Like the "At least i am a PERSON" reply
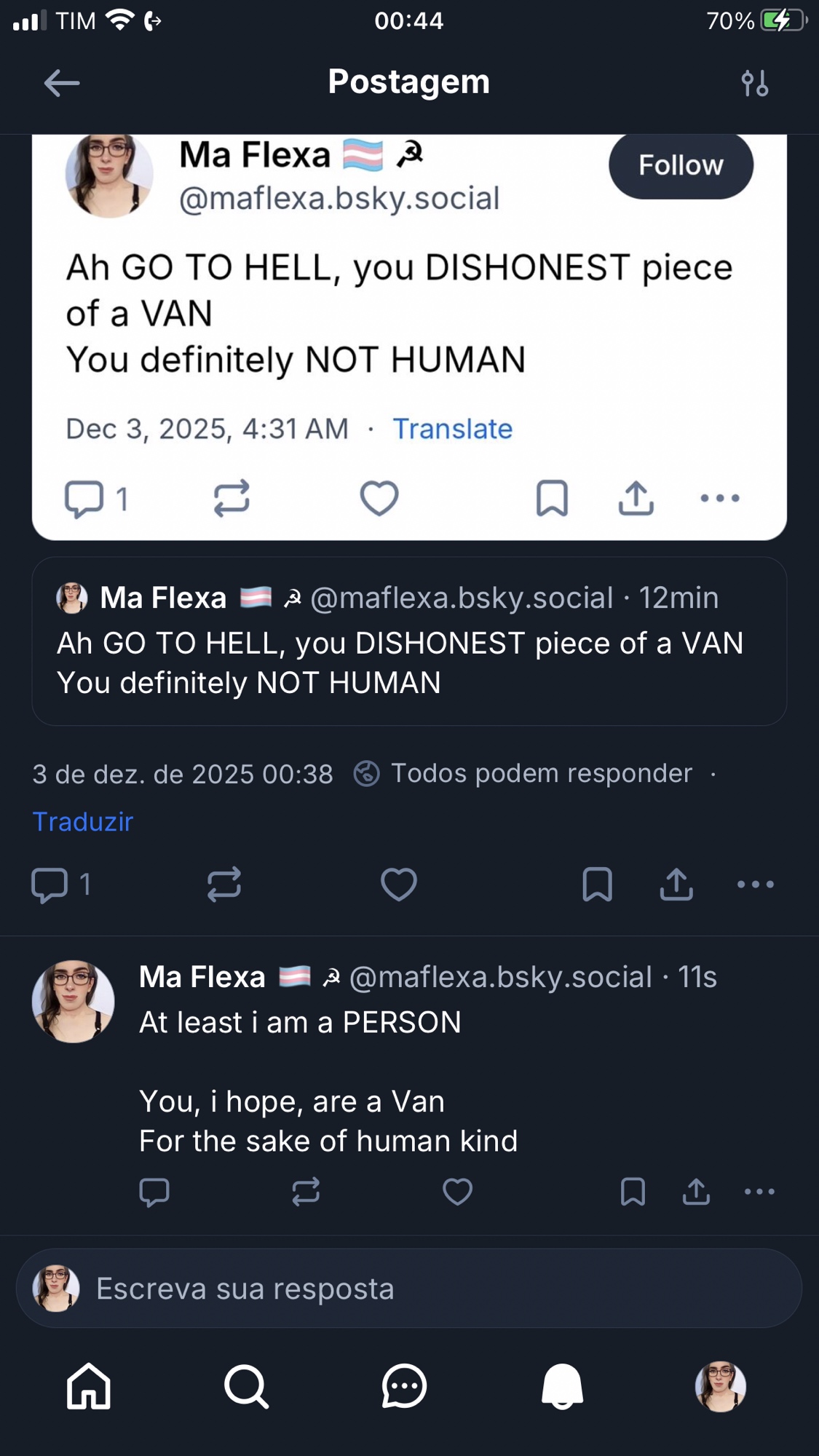 point(457,1192)
